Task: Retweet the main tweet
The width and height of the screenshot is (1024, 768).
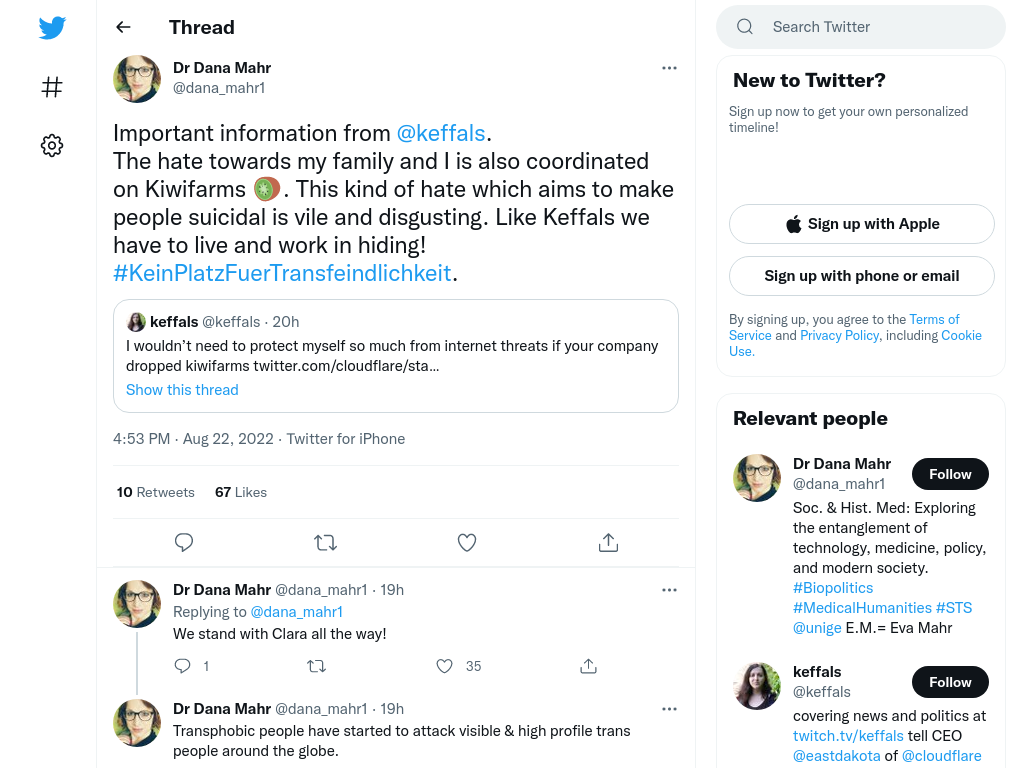Action: (x=325, y=543)
